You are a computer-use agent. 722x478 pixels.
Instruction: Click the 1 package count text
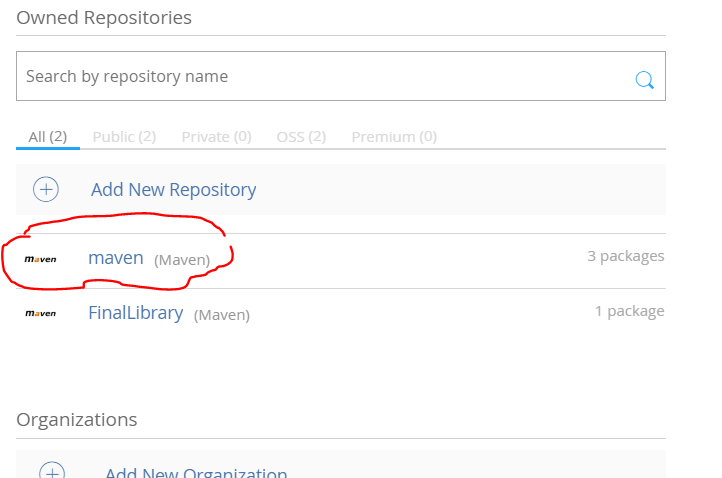(x=629, y=311)
